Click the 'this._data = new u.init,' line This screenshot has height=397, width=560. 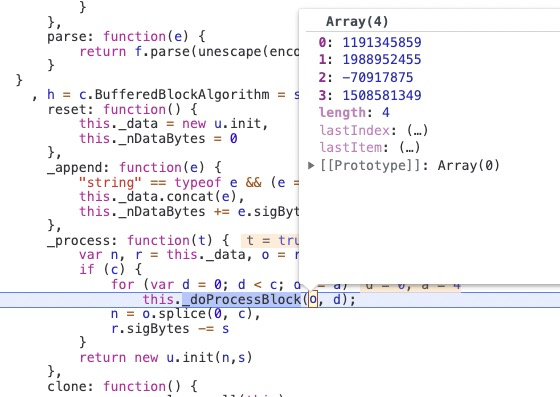174,124
